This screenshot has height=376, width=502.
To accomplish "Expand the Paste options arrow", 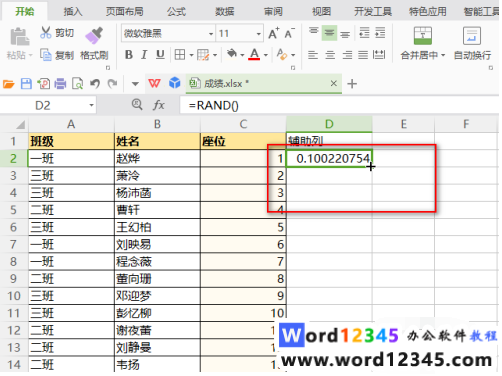I will pos(30,55).
